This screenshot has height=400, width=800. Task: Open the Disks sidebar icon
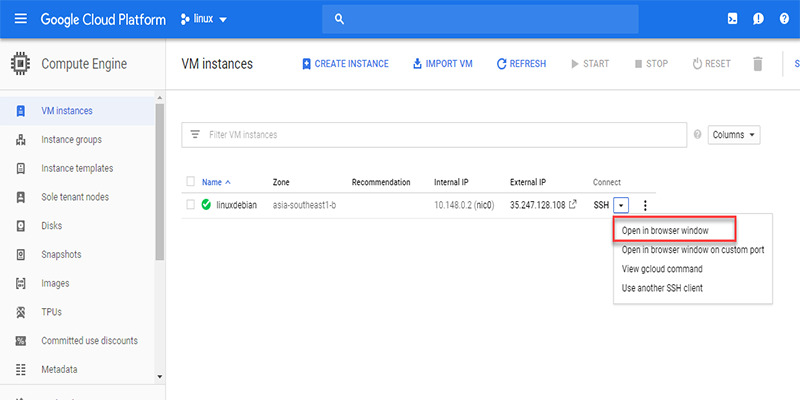pos(21,226)
